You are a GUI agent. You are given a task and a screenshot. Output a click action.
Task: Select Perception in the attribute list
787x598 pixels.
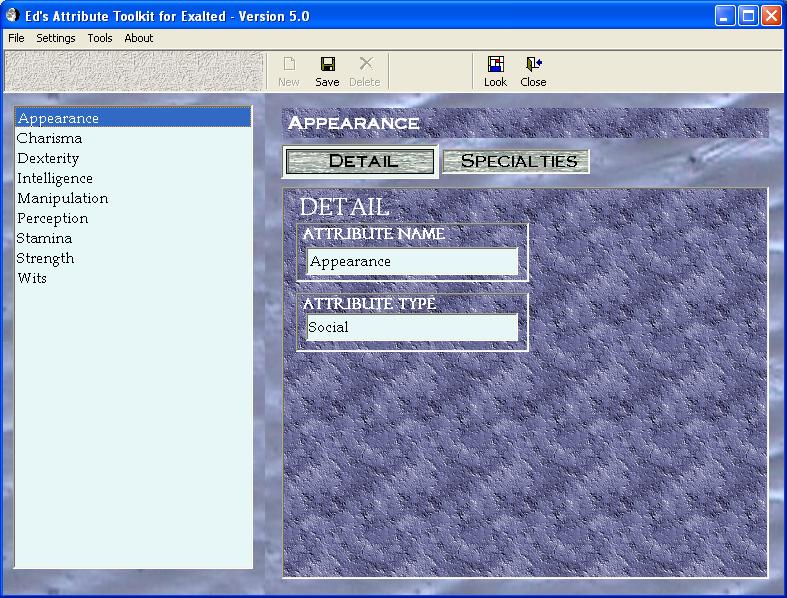133,218
